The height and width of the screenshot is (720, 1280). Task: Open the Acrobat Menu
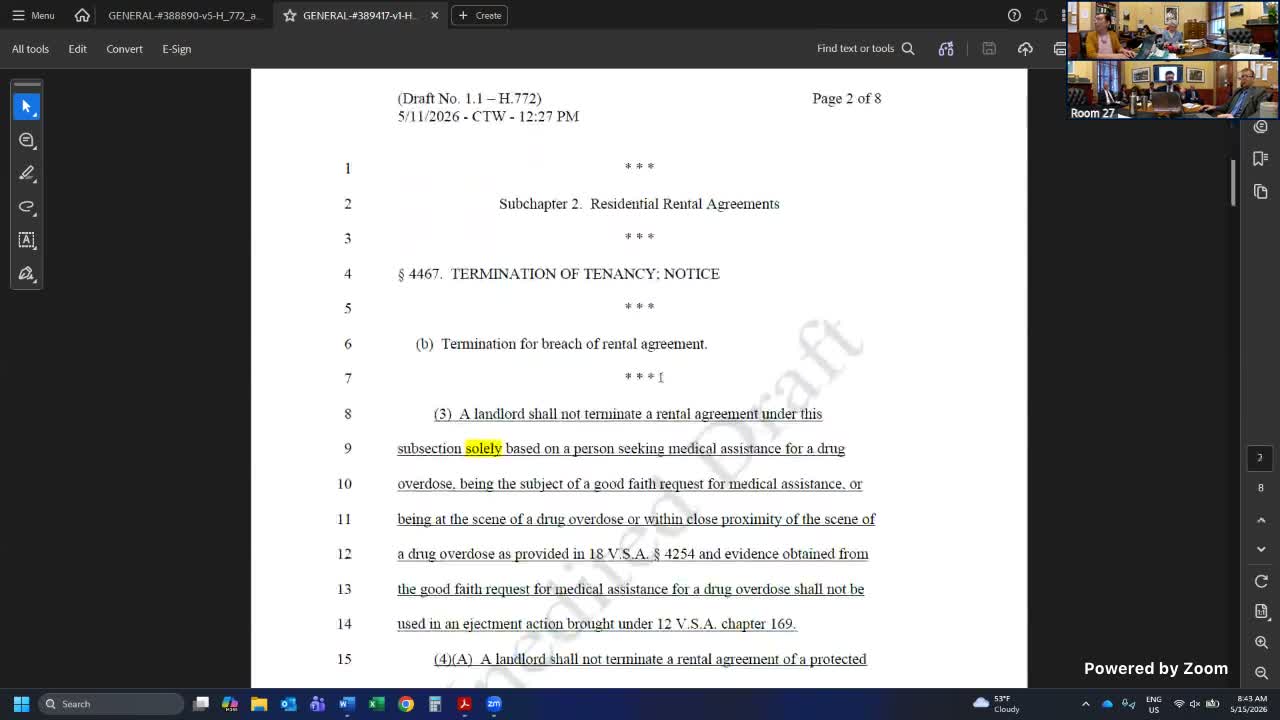pos(33,15)
